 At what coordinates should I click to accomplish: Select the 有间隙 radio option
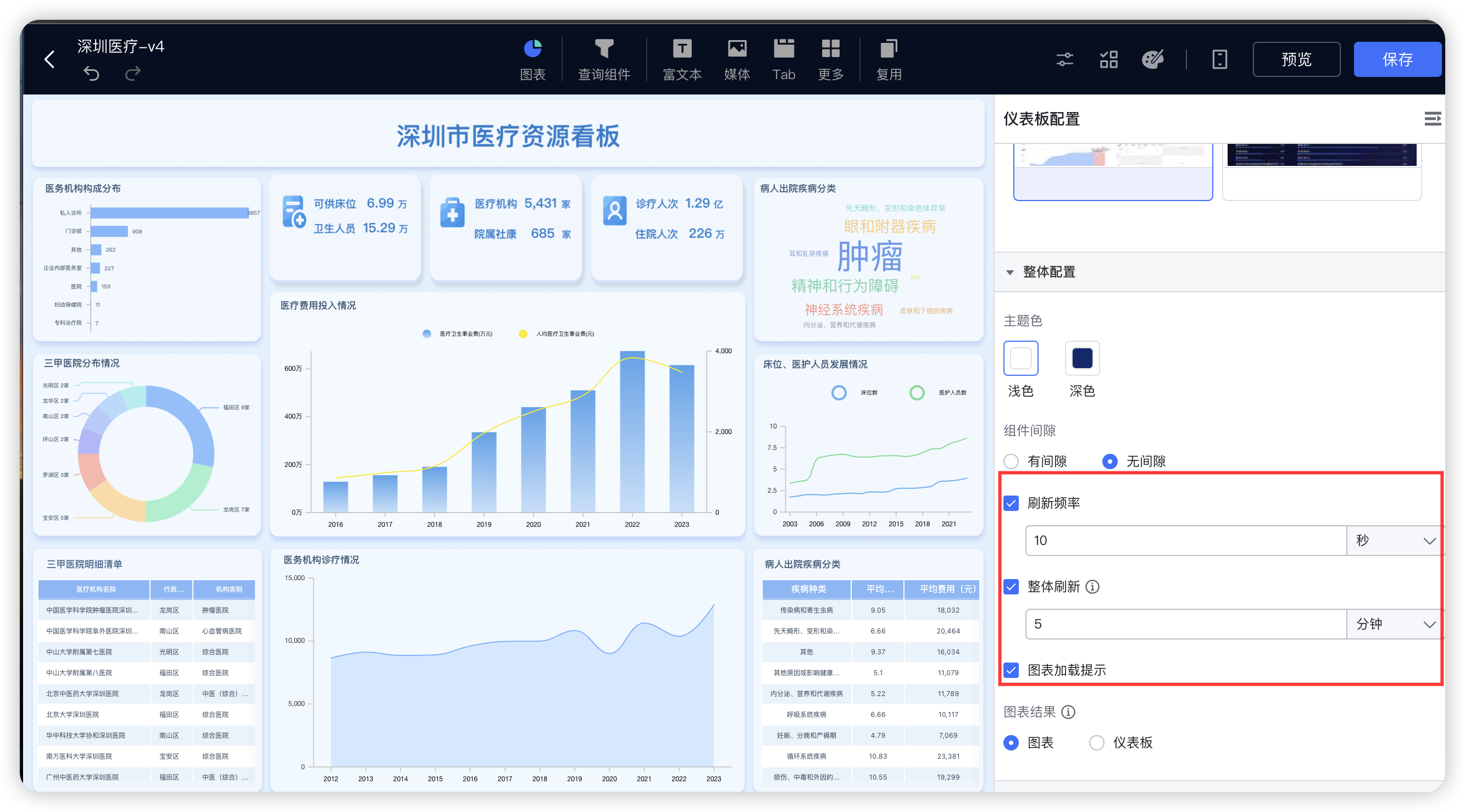pos(1011,461)
